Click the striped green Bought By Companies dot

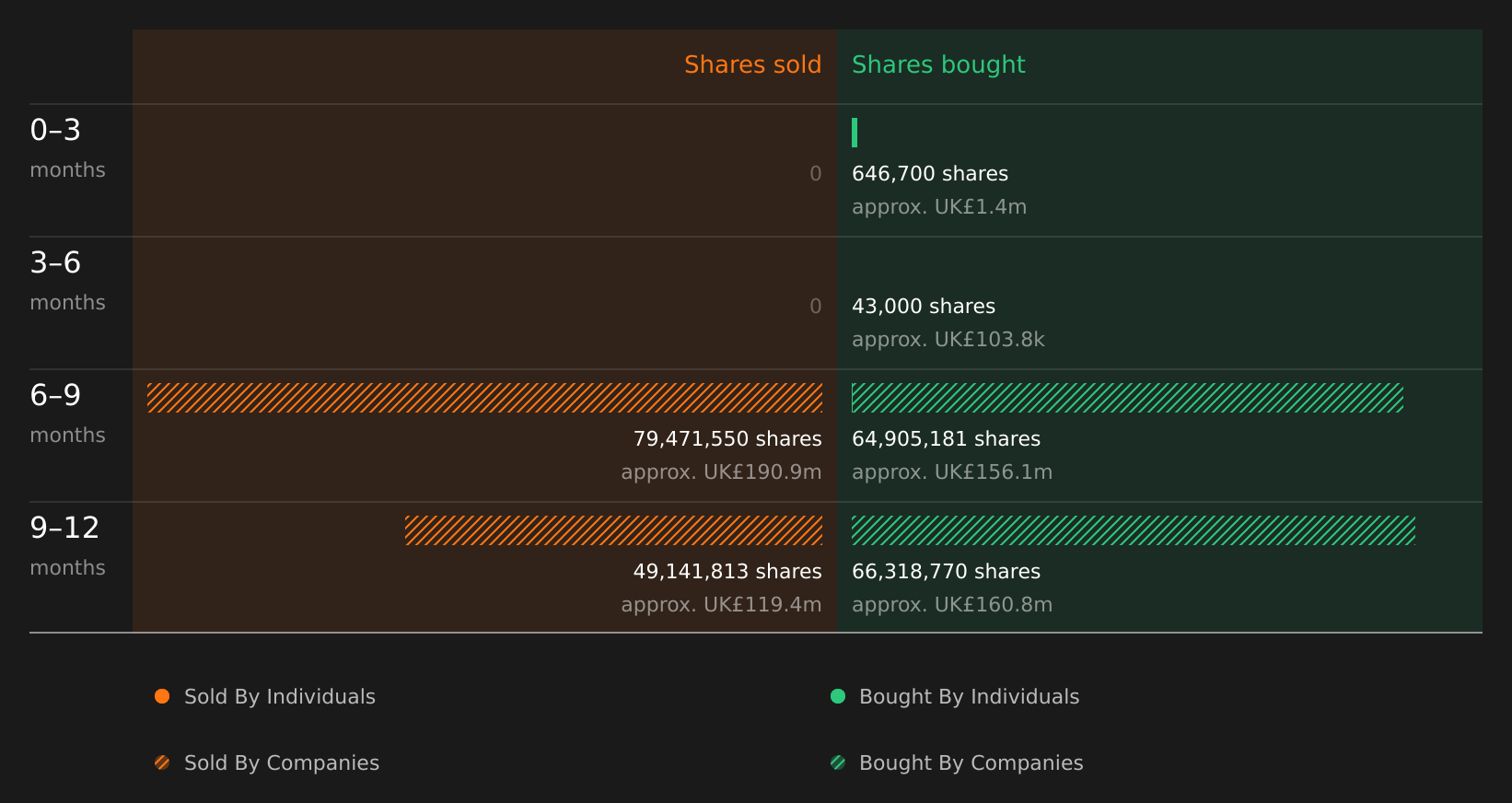(x=838, y=762)
